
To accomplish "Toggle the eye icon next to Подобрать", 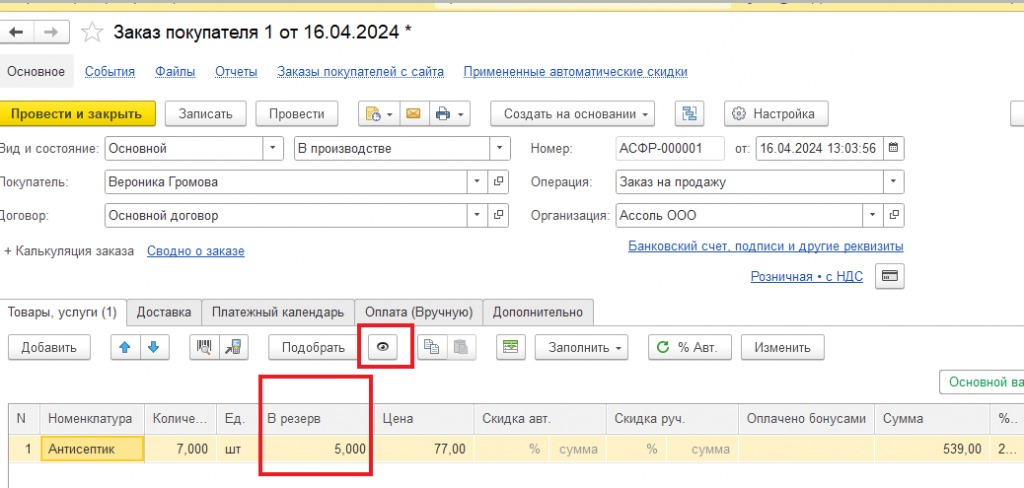I will (x=383, y=348).
